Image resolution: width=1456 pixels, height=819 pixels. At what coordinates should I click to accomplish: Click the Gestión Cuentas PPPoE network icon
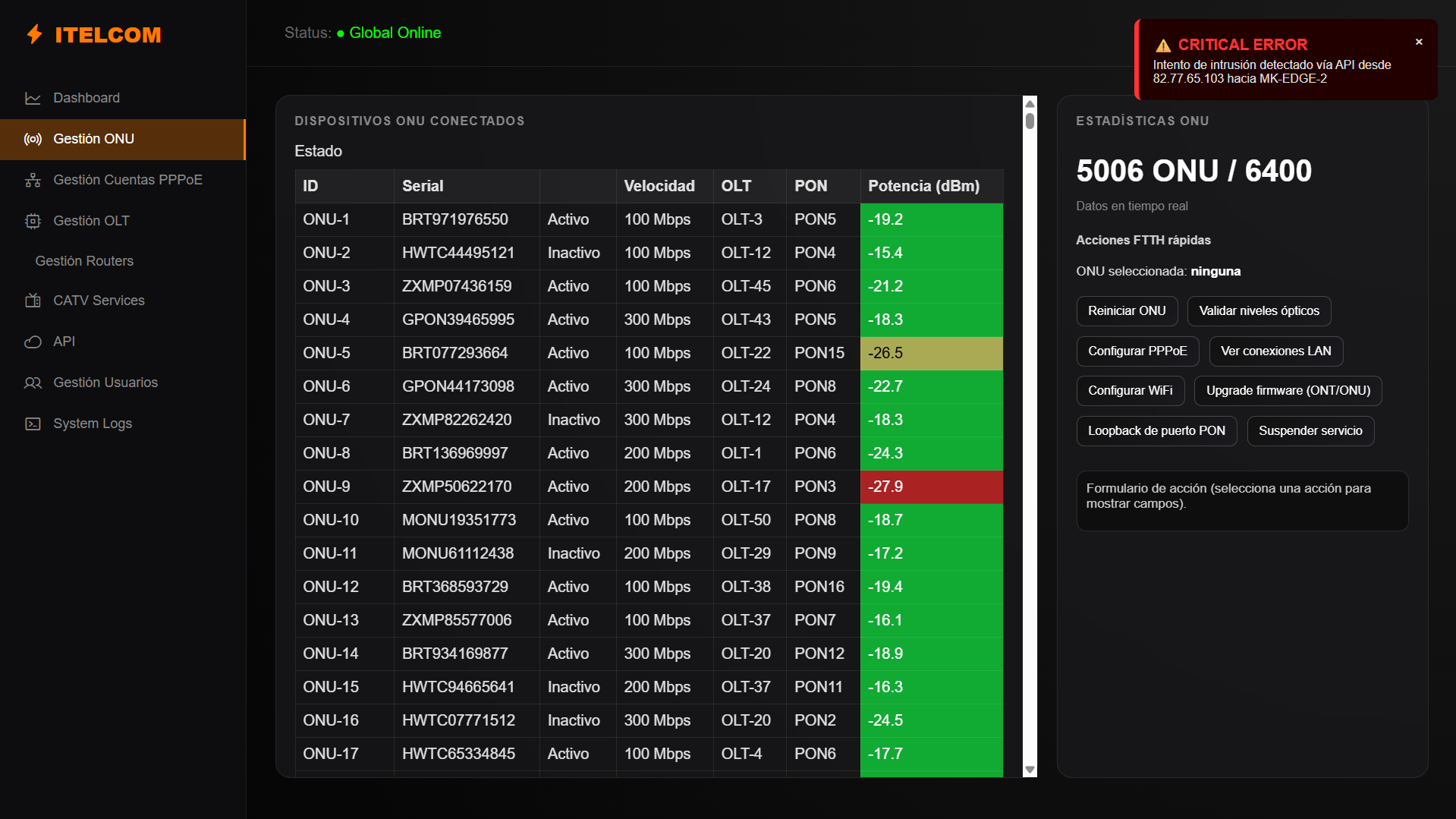point(33,180)
